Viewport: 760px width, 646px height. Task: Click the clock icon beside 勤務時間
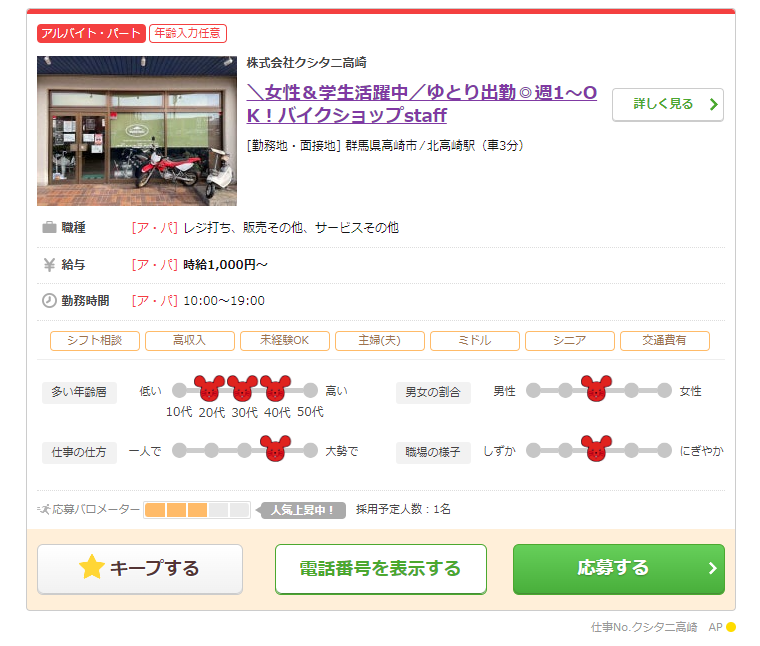point(49,301)
